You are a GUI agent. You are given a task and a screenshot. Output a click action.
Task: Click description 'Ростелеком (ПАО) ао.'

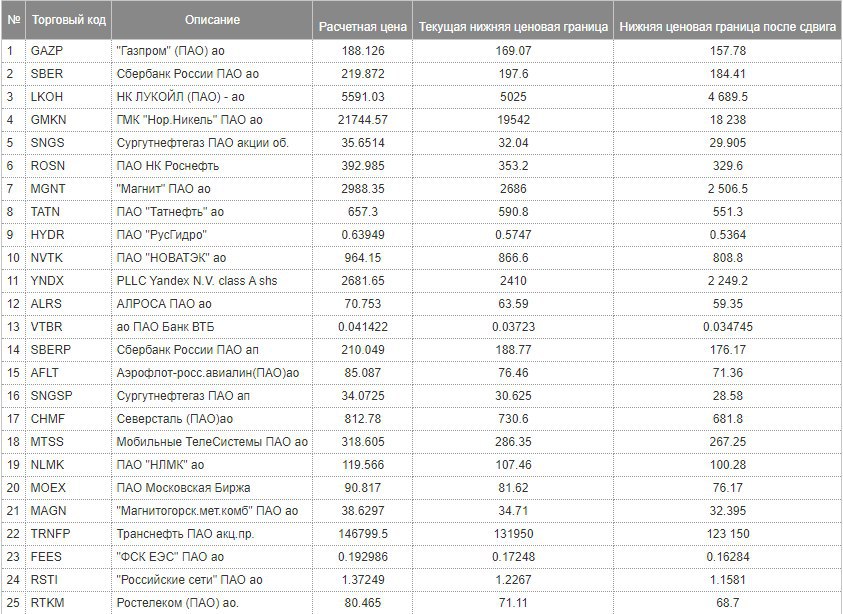(x=177, y=603)
